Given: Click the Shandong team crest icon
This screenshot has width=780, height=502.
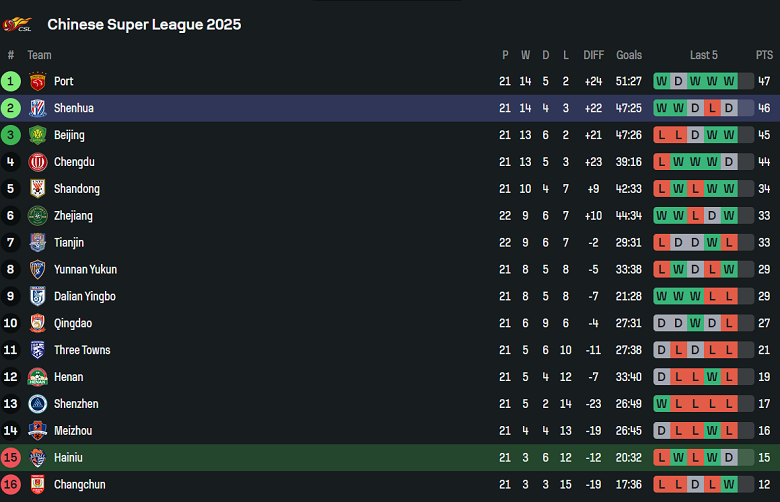Looking at the screenshot, I should [x=38, y=189].
